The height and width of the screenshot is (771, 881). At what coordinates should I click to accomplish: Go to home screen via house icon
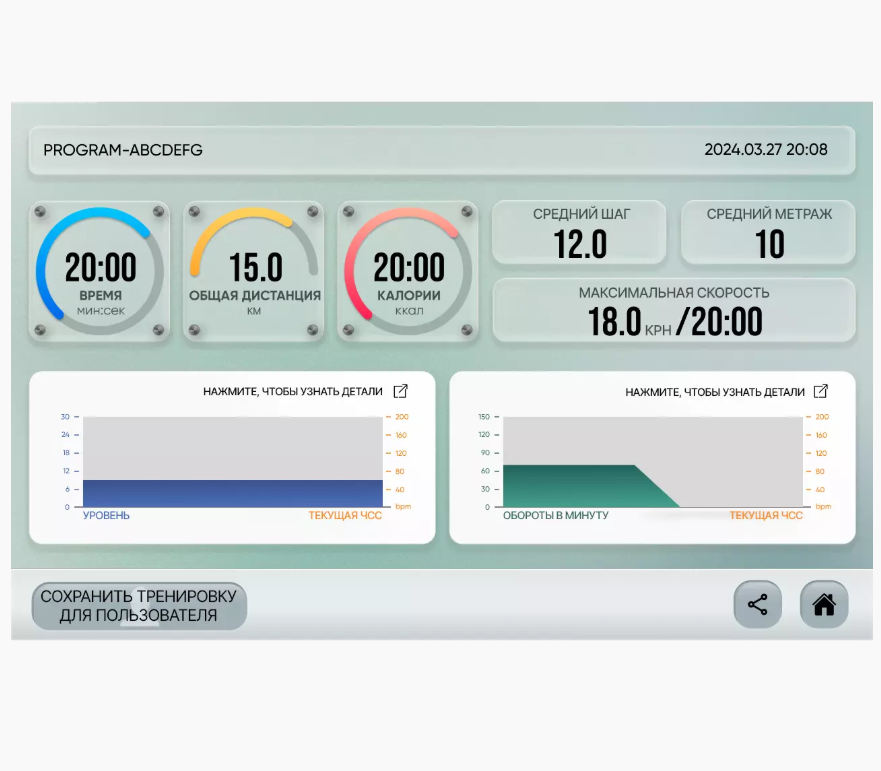(x=824, y=605)
